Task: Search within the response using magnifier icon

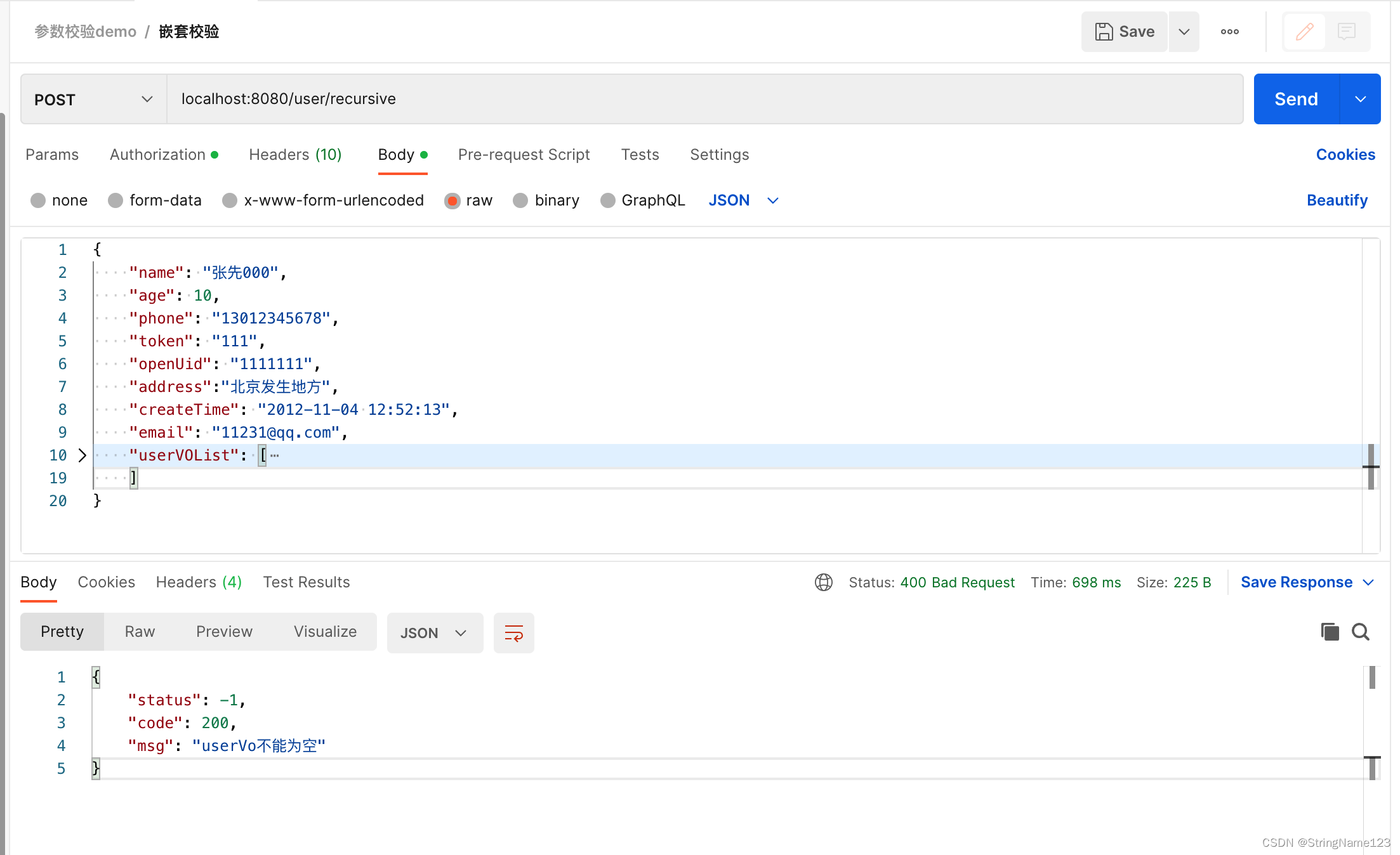Action: (1361, 631)
